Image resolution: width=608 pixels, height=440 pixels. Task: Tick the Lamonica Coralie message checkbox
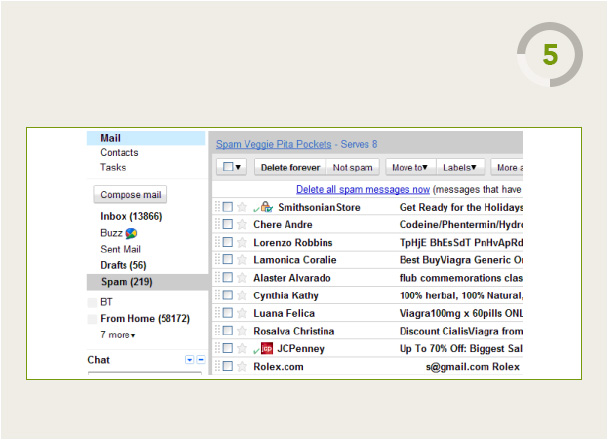pos(228,259)
